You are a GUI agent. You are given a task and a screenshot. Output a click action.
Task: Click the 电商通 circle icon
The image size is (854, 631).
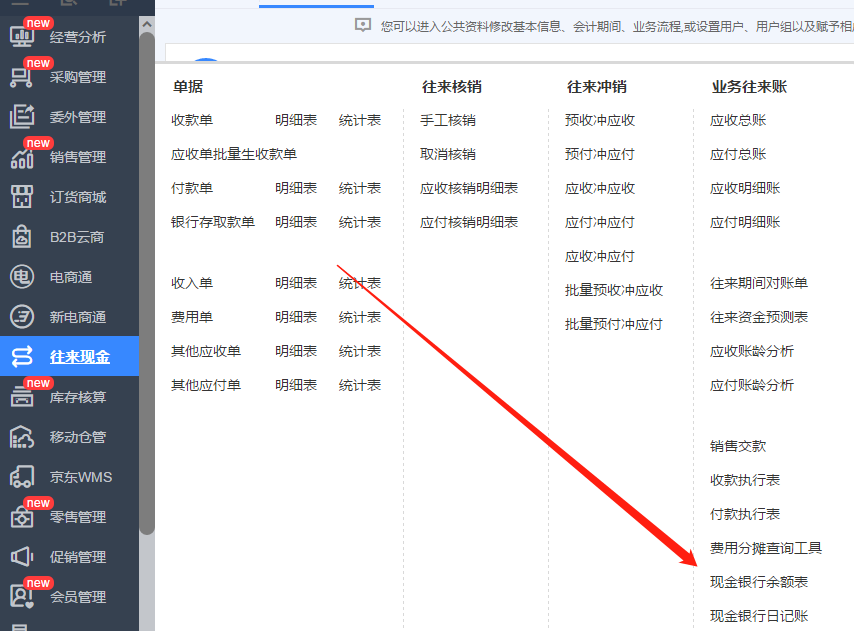(22, 277)
